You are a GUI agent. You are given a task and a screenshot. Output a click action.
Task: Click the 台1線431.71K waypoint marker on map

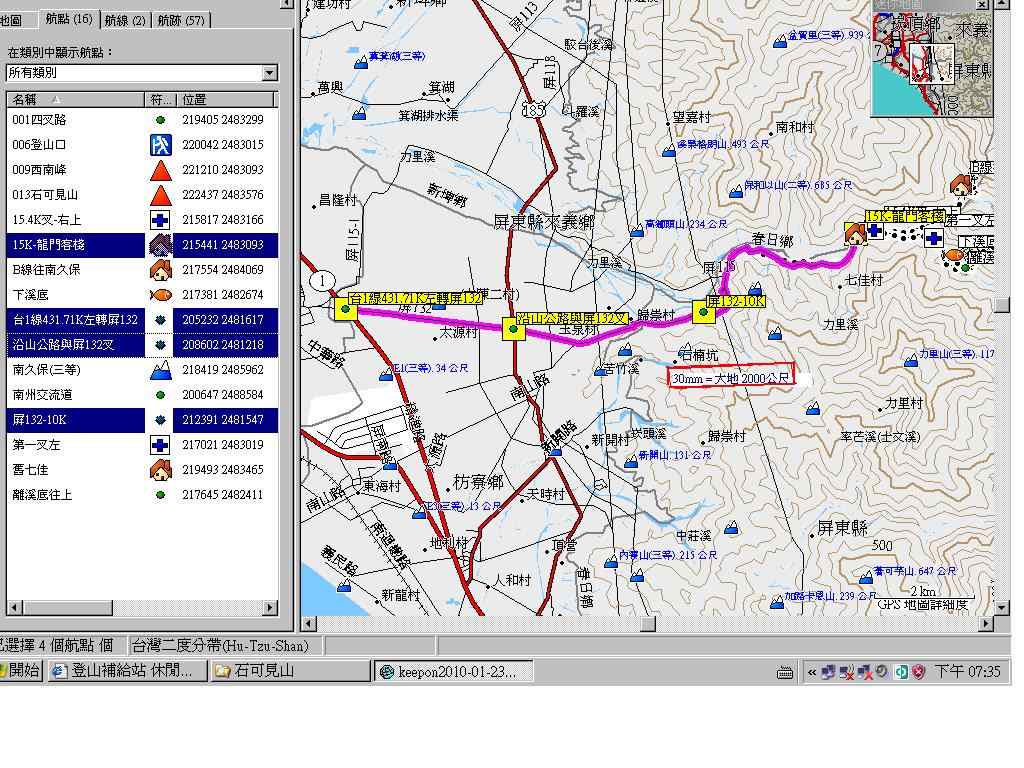(x=346, y=309)
